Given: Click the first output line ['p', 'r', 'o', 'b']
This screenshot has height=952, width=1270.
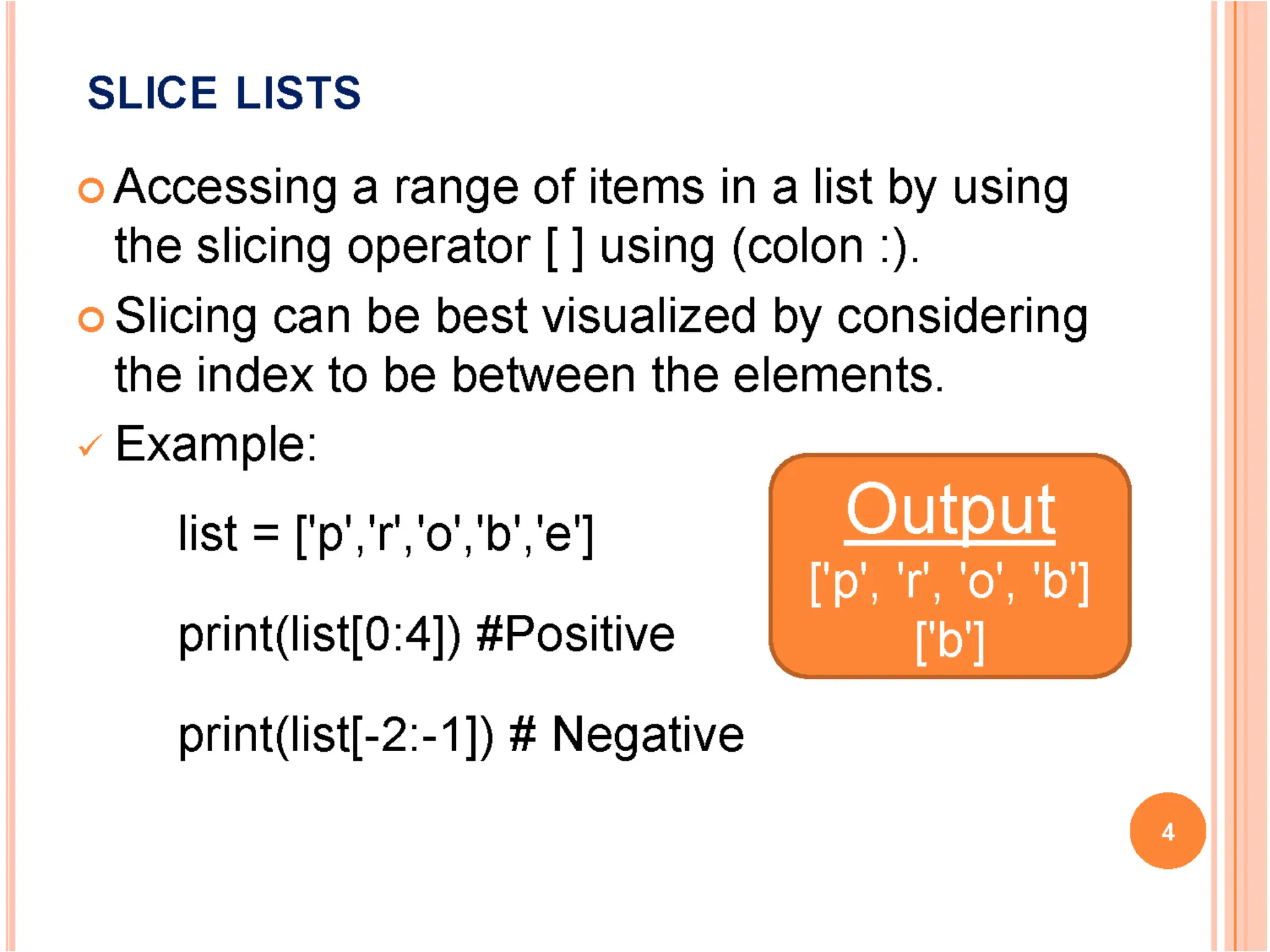Looking at the screenshot, I should click(x=950, y=583).
